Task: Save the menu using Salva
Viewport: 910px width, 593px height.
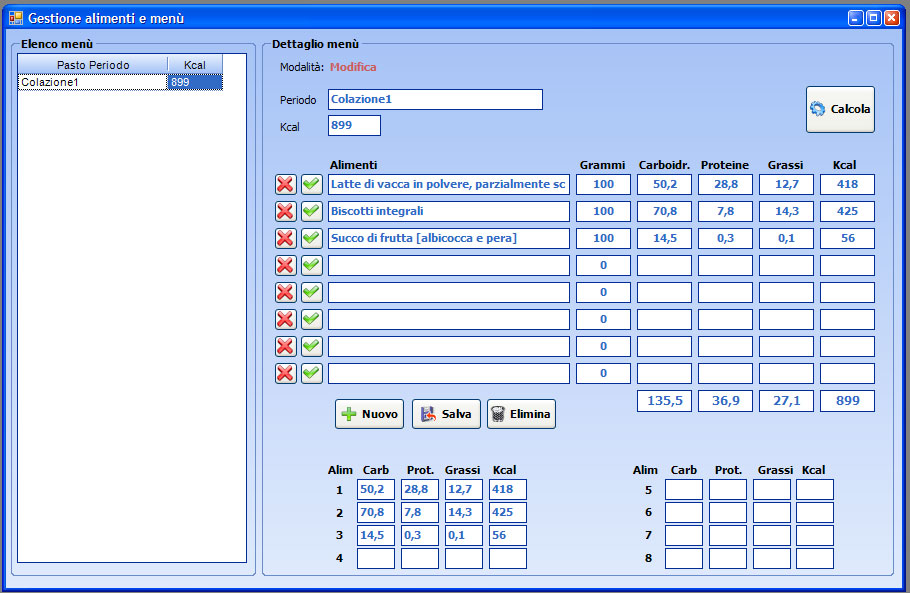Action: 446,414
